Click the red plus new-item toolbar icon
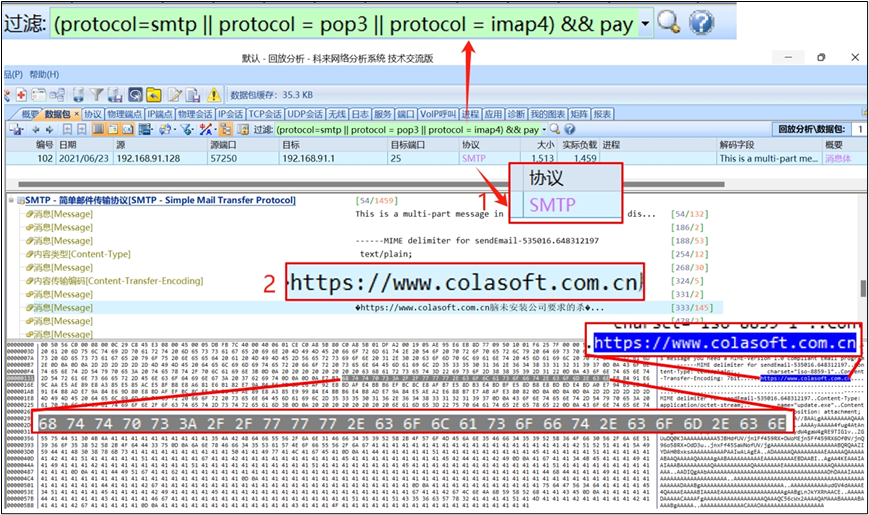 click(x=22, y=95)
